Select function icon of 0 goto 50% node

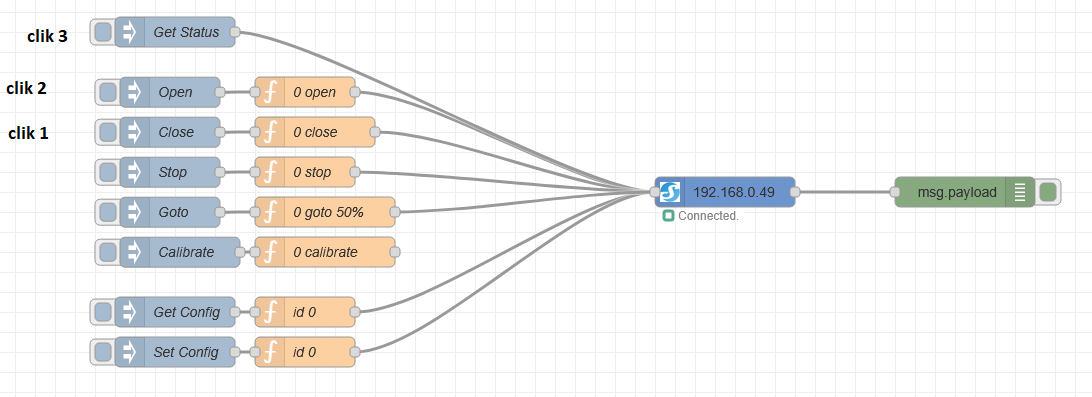tap(270, 212)
